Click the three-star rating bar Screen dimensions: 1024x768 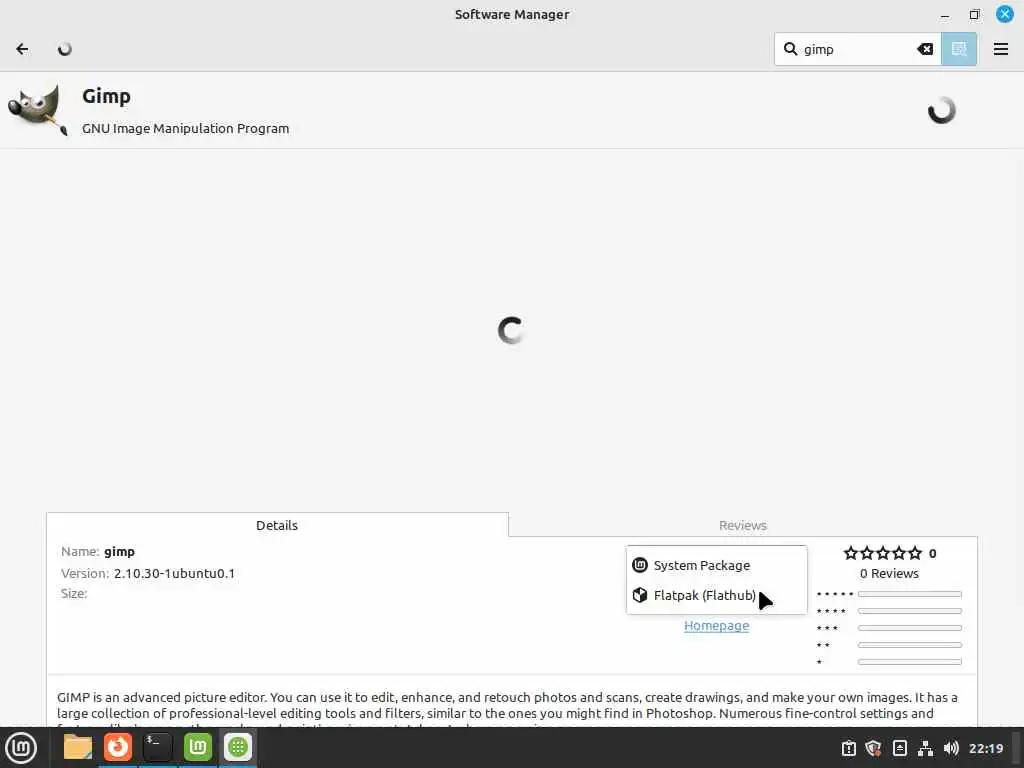click(x=910, y=628)
